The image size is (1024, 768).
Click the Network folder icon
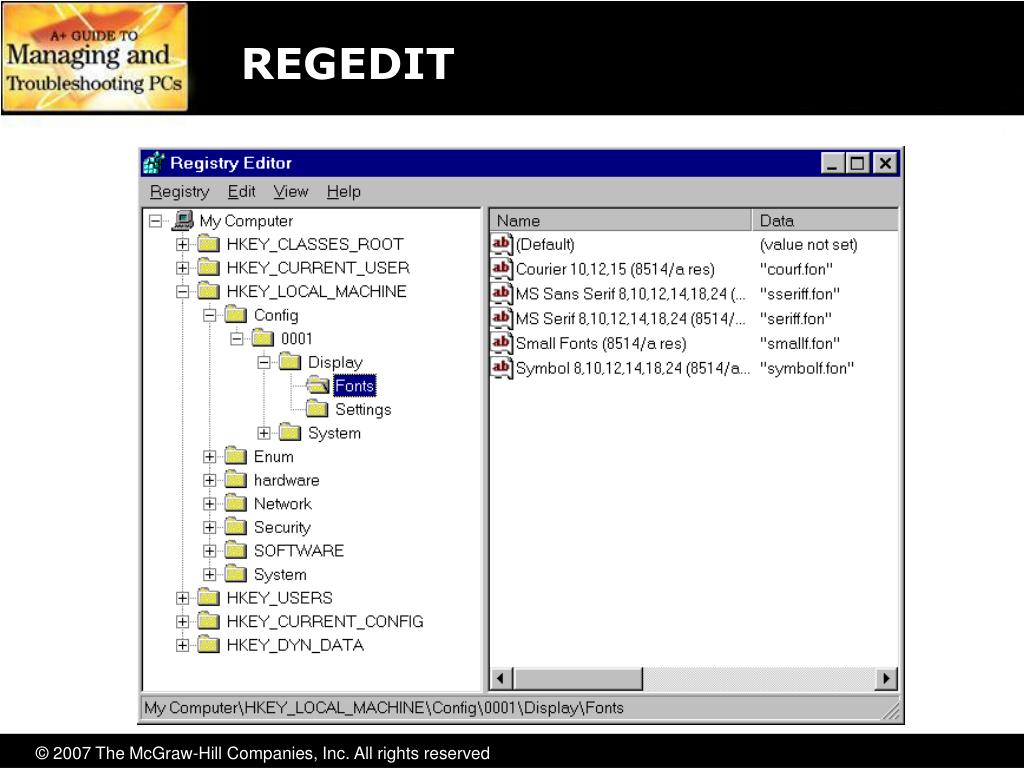point(236,504)
